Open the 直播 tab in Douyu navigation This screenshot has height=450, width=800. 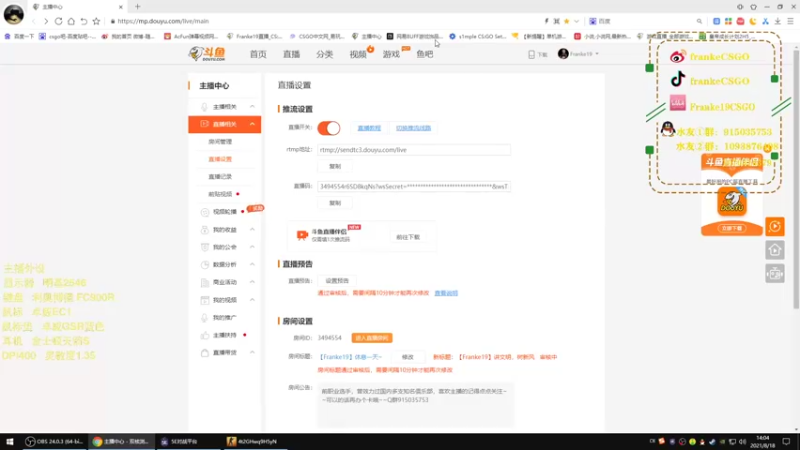coord(291,54)
